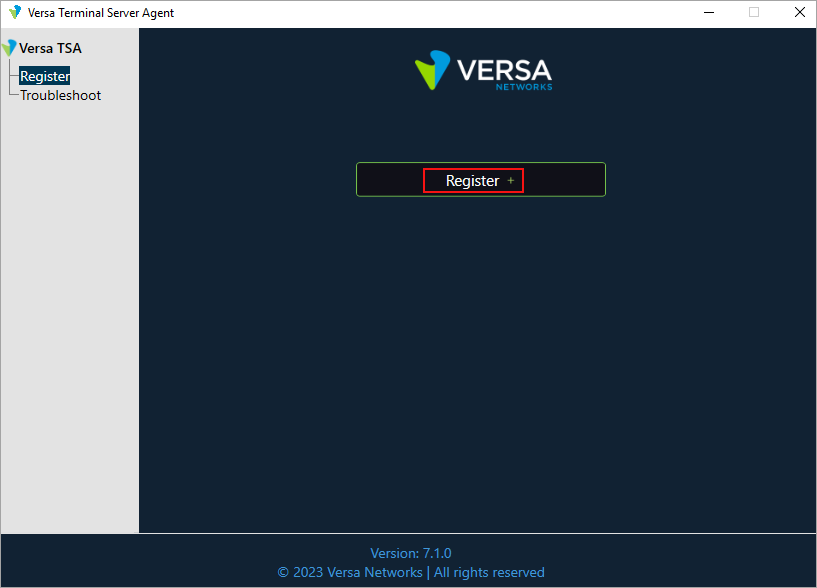Click the Versa logo leaf emblem
The width and height of the screenshot is (817, 588).
click(x=432, y=71)
